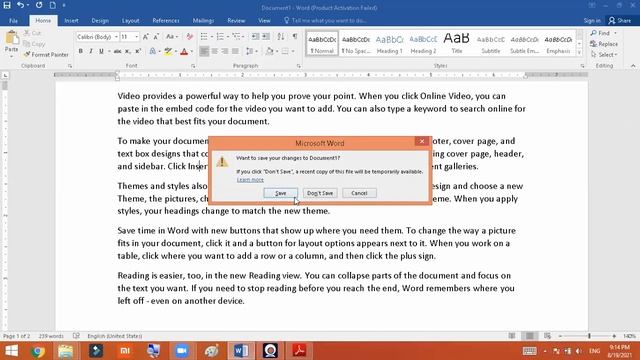Toggle Bold formatting
The width and height of the screenshot is (640, 360).
(80, 51)
